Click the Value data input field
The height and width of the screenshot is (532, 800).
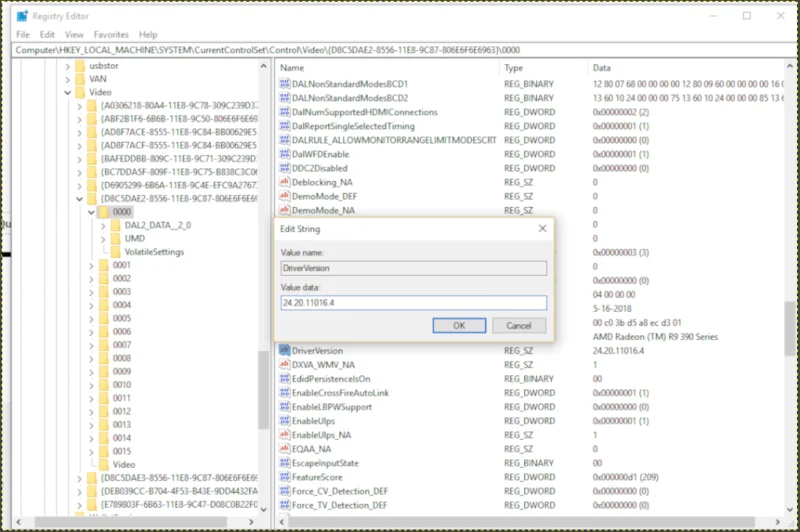pos(413,302)
